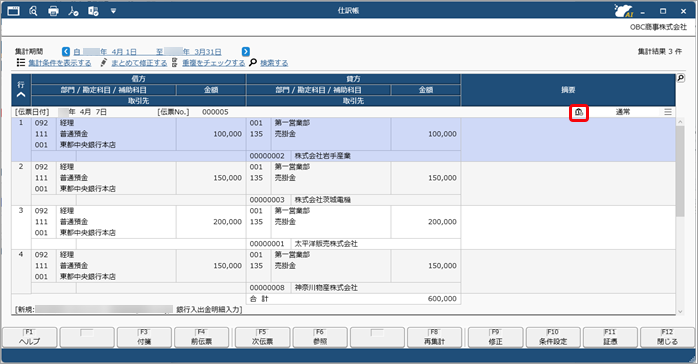Click slip number 000005

tap(215, 112)
